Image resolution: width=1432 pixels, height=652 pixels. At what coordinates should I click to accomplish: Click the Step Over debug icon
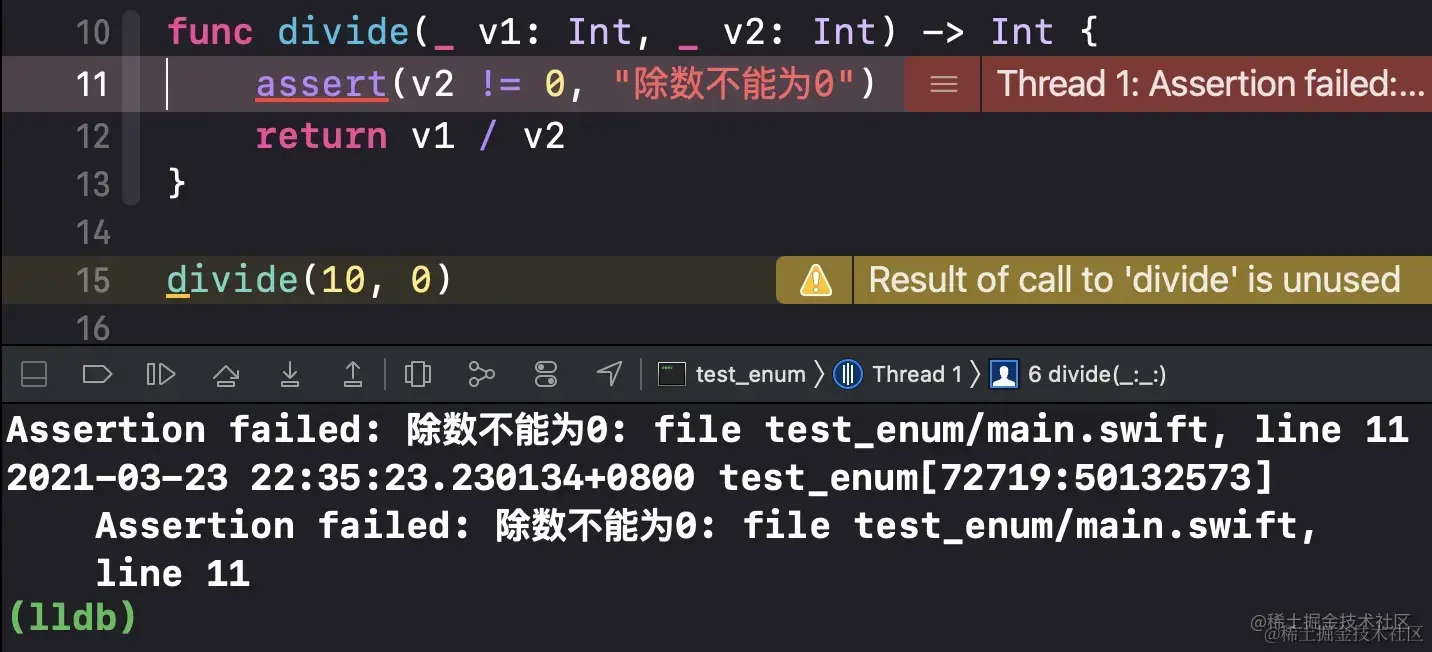(226, 375)
